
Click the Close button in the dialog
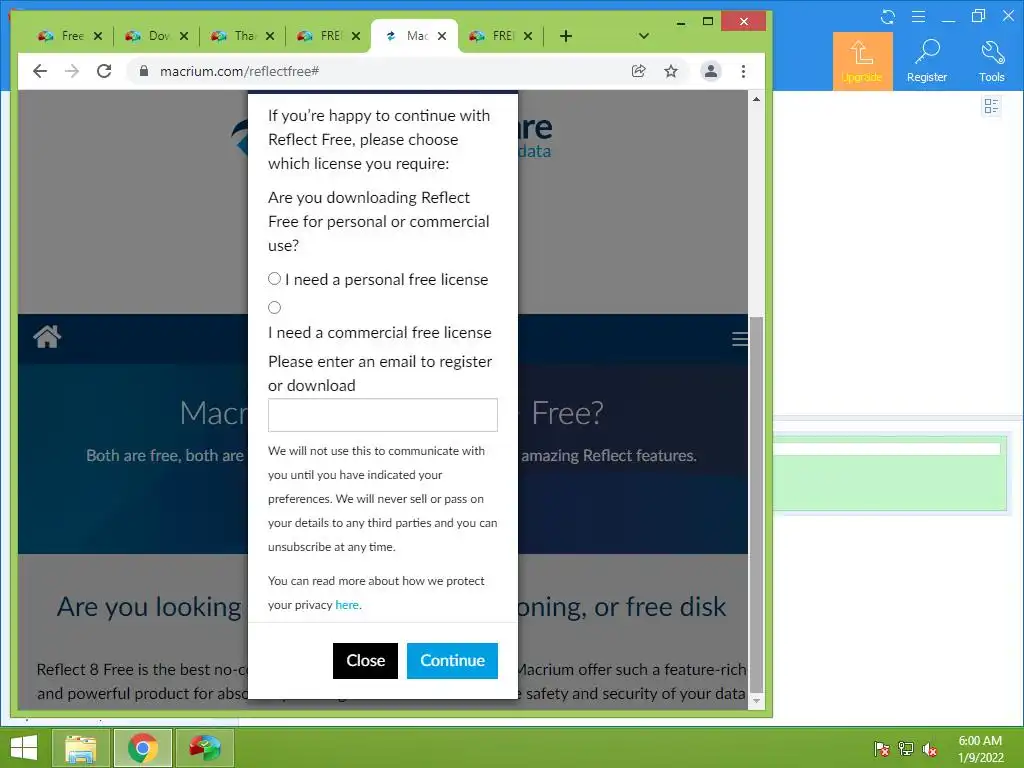click(365, 661)
